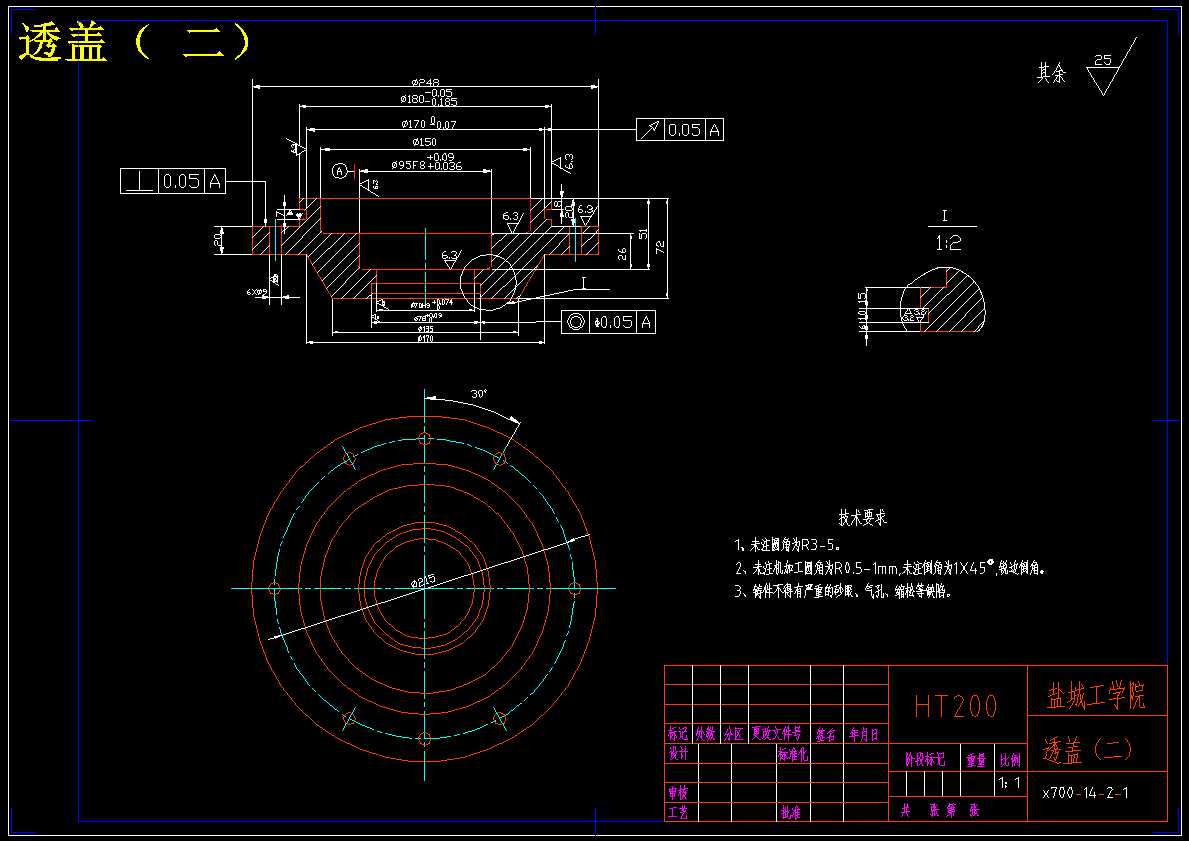Select the 盐城工学院 institution name
Screen dimensions: 1189x841
coord(1096,695)
